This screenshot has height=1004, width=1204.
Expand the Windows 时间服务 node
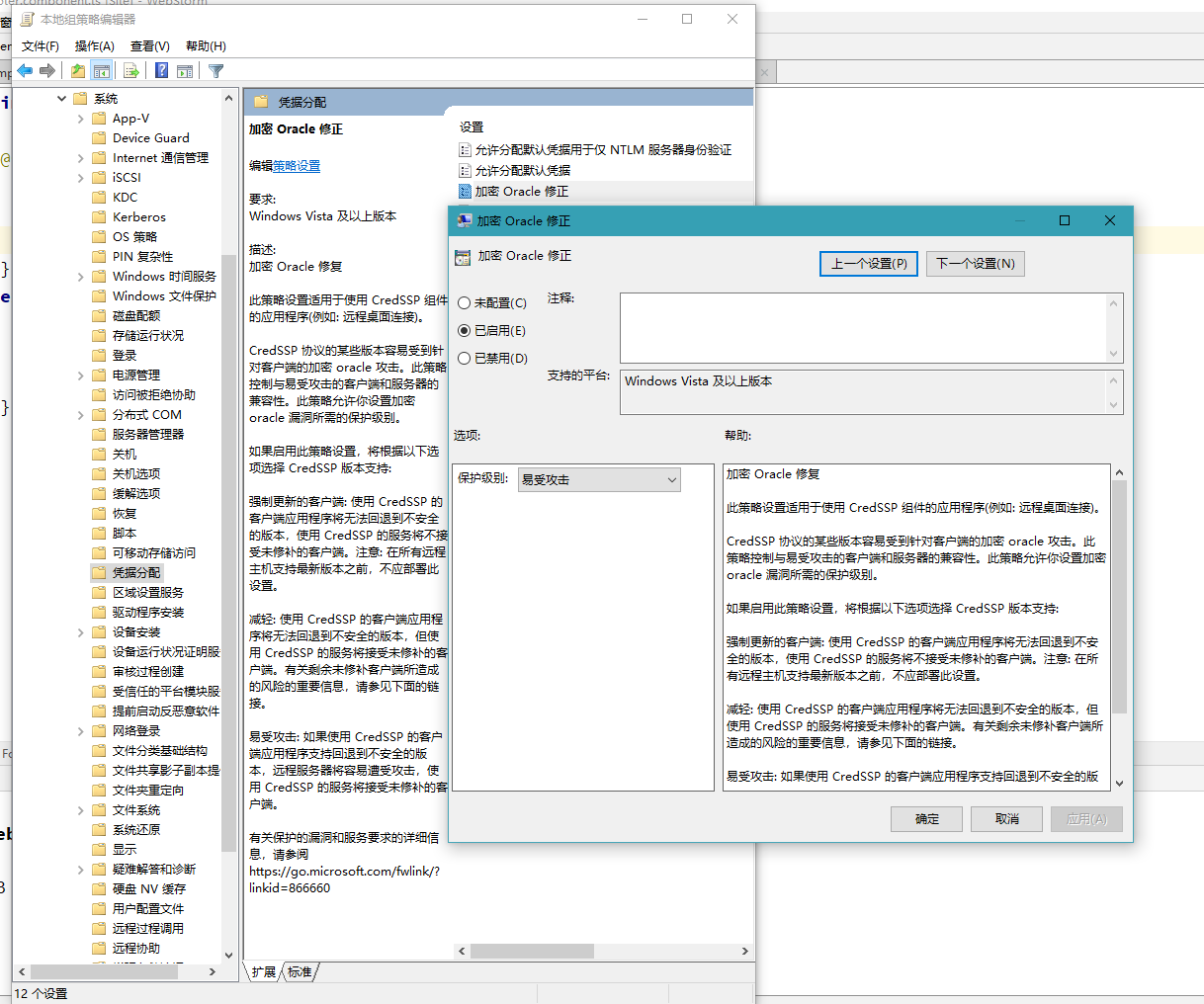click(x=81, y=277)
